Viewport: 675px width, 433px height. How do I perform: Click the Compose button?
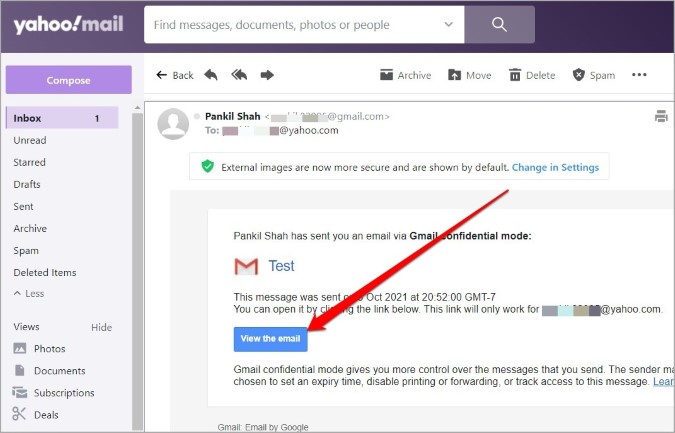pos(68,80)
